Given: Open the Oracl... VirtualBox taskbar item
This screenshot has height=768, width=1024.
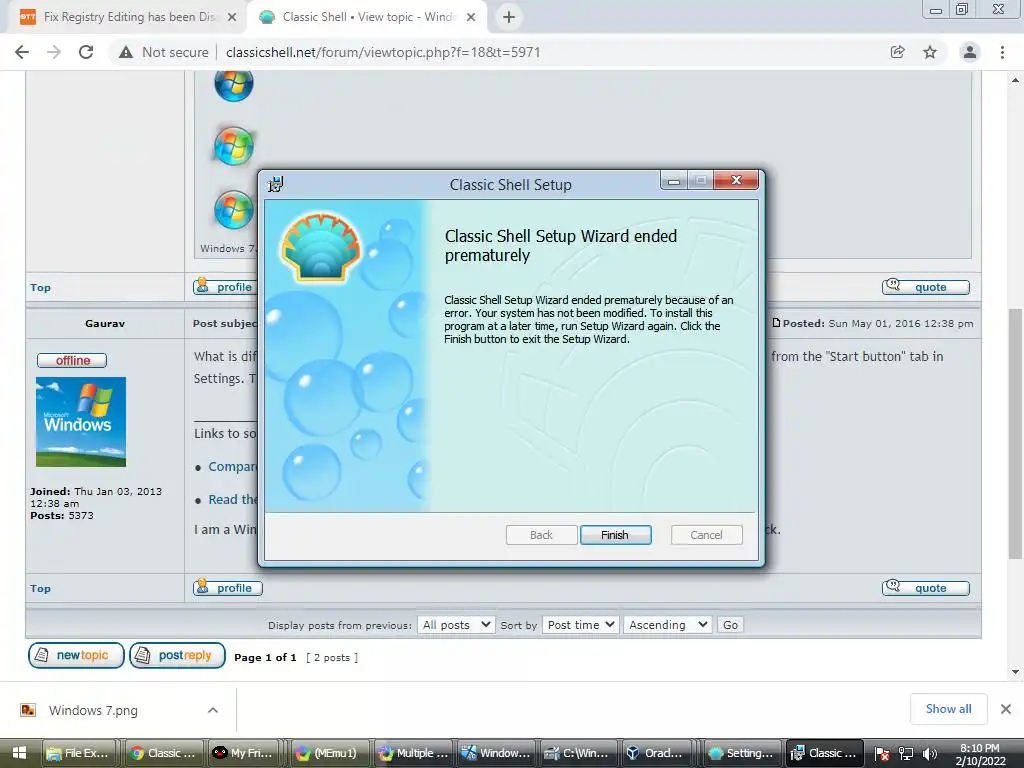Looking at the screenshot, I should (656, 753).
